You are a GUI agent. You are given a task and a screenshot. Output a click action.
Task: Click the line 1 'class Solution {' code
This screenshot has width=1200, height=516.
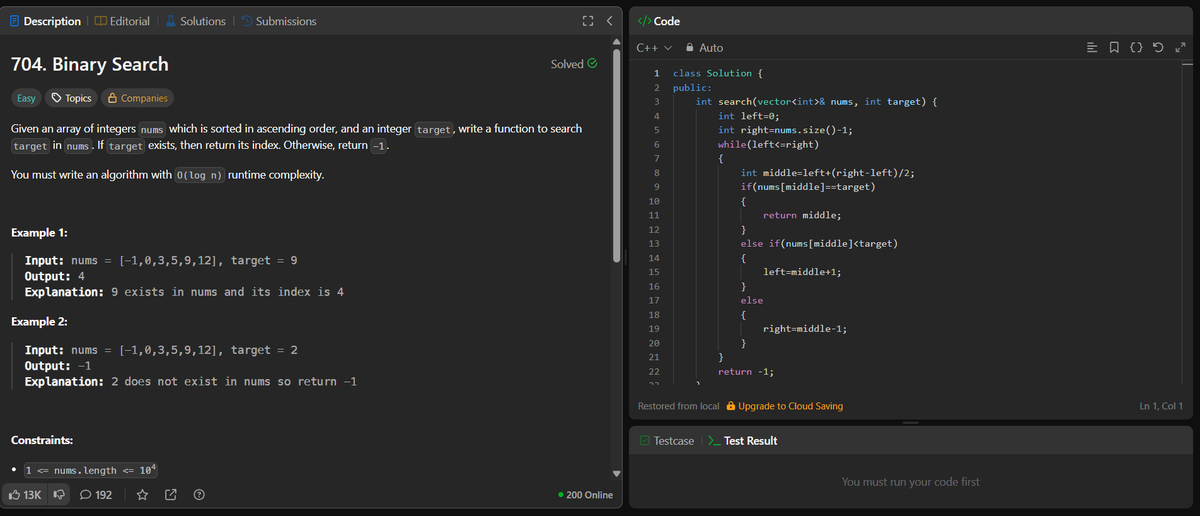click(719, 73)
